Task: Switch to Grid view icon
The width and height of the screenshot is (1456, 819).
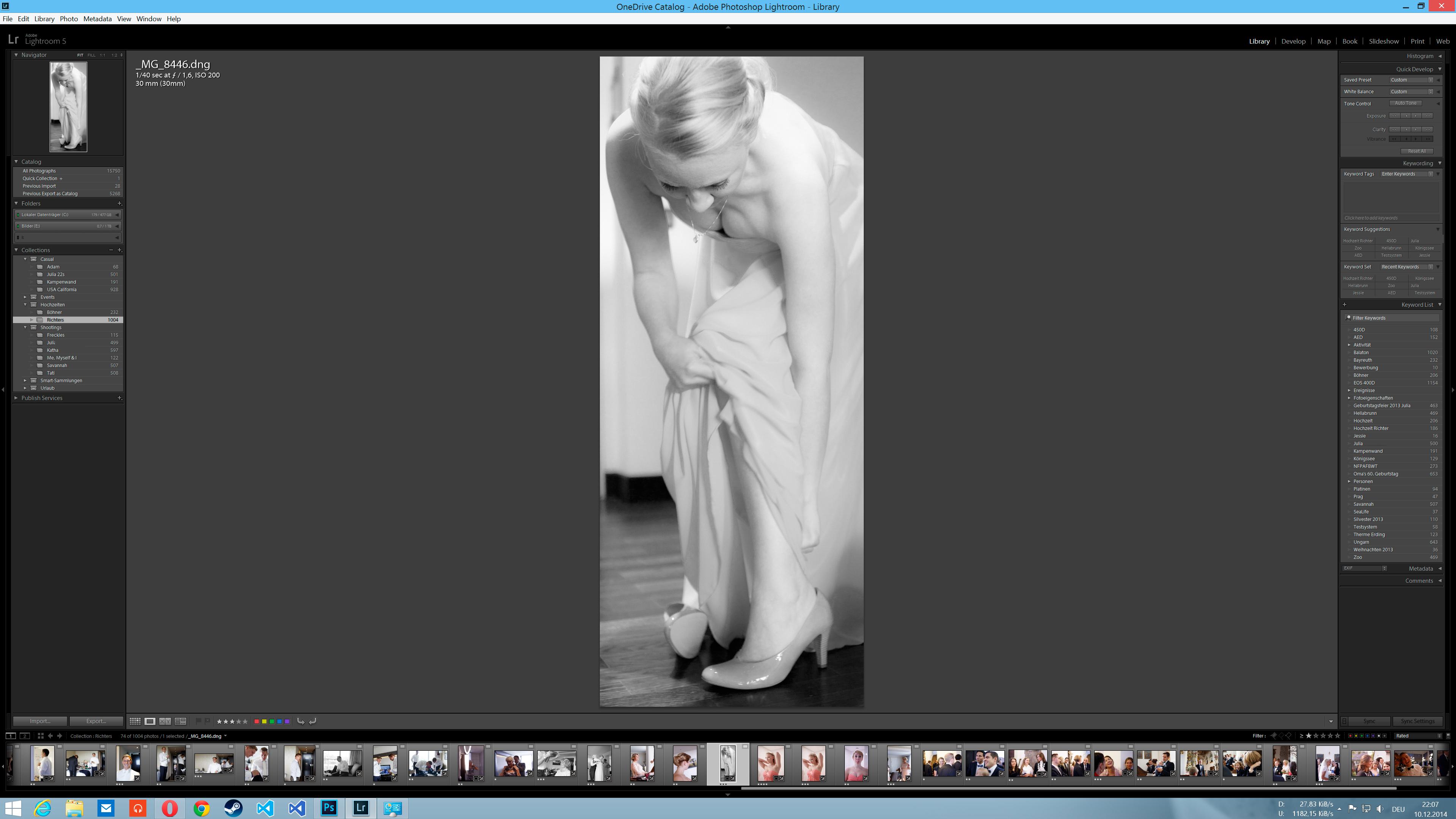Action: tap(135, 721)
